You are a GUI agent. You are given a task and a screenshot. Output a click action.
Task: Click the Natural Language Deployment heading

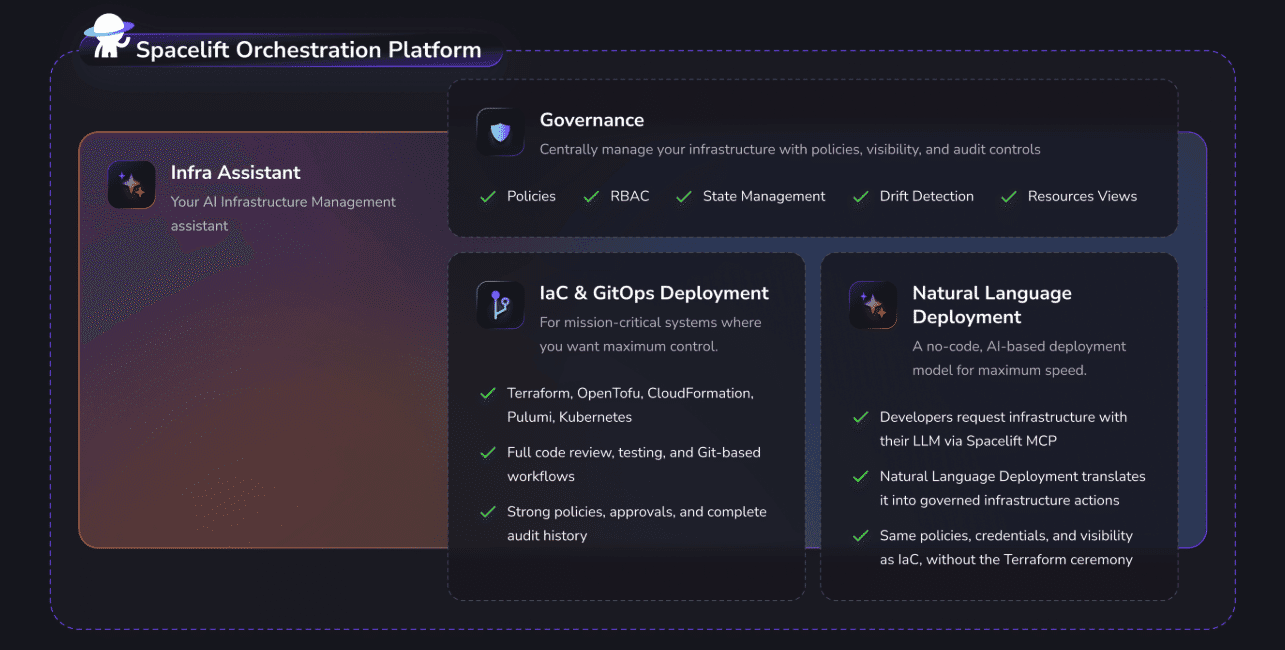pyautogui.click(x=992, y=305)
